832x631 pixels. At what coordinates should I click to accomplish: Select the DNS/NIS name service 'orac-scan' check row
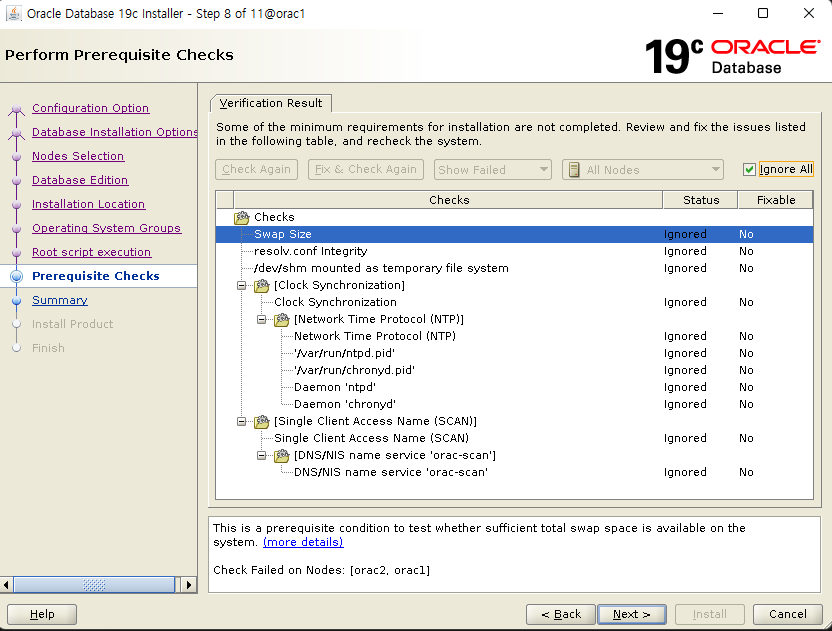[514, 472]
